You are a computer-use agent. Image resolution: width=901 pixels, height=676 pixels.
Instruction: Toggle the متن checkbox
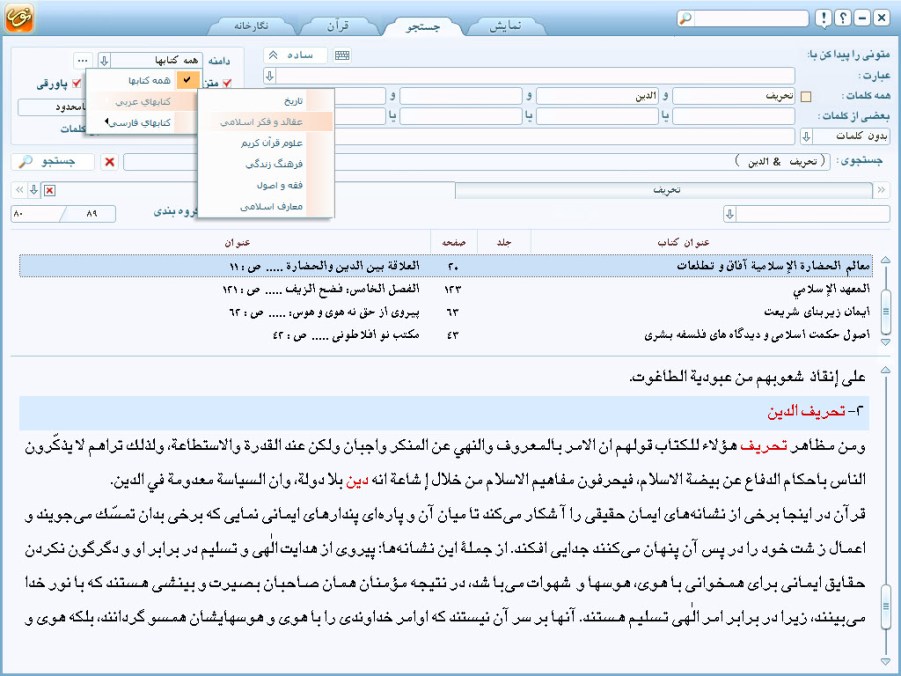[x=227, y=84]
